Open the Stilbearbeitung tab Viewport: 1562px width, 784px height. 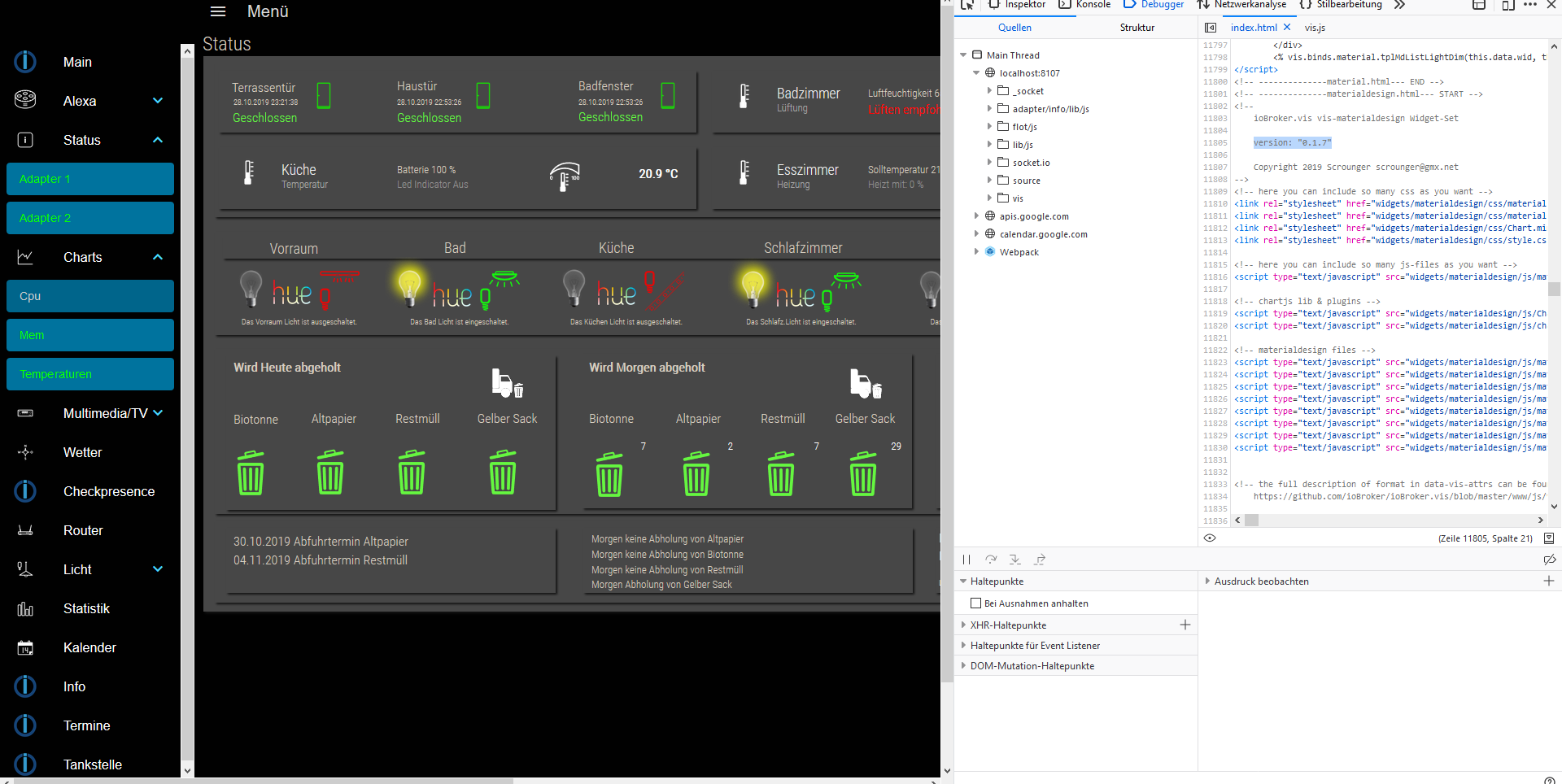pyautogui.click(x=1341, y=5)
